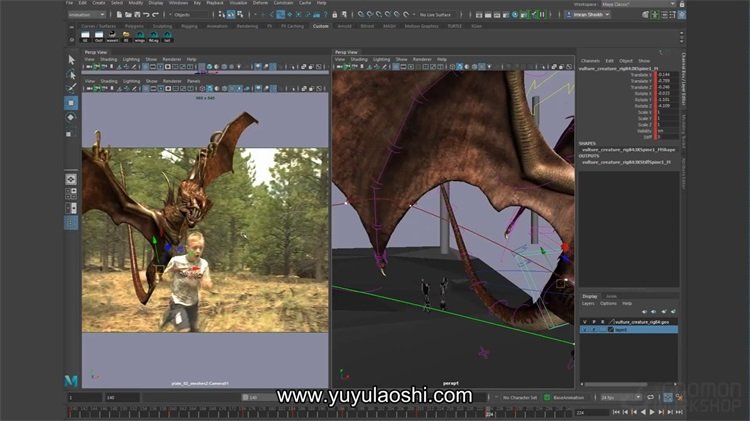
Task: Open the Render Settings clapboard icon
Action: point(506,15)
